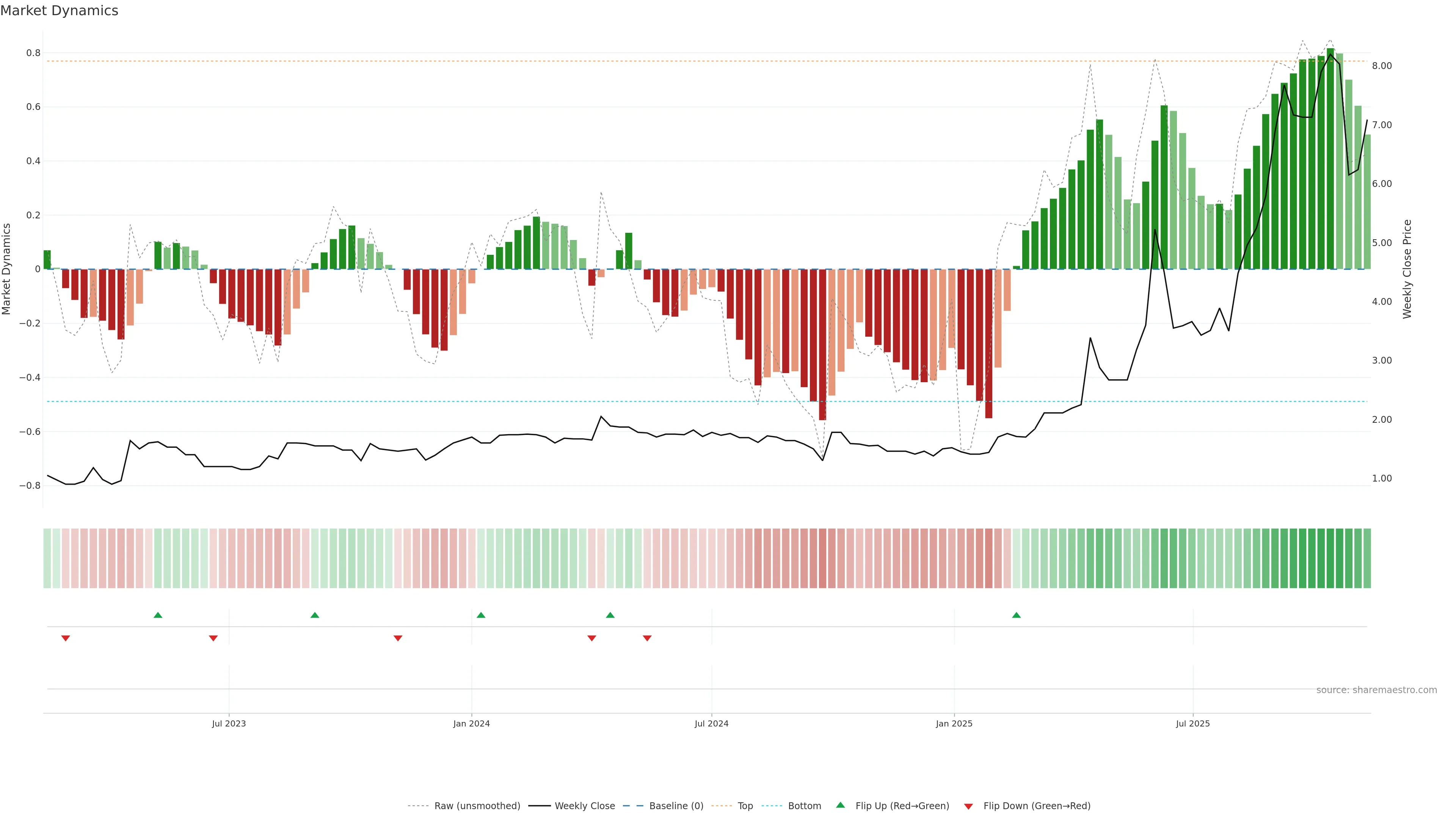
Task: Click the source: sharemaestro.com text
Action: pyautogui.click(x=1376, y=690)
